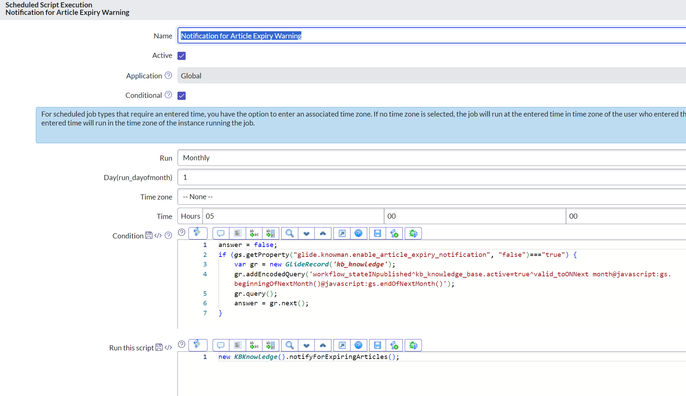Image resolution: width=686 pixels, height=396 pixels.
Task: Click help icon next to Conditional label
Action: click(168, 95)
